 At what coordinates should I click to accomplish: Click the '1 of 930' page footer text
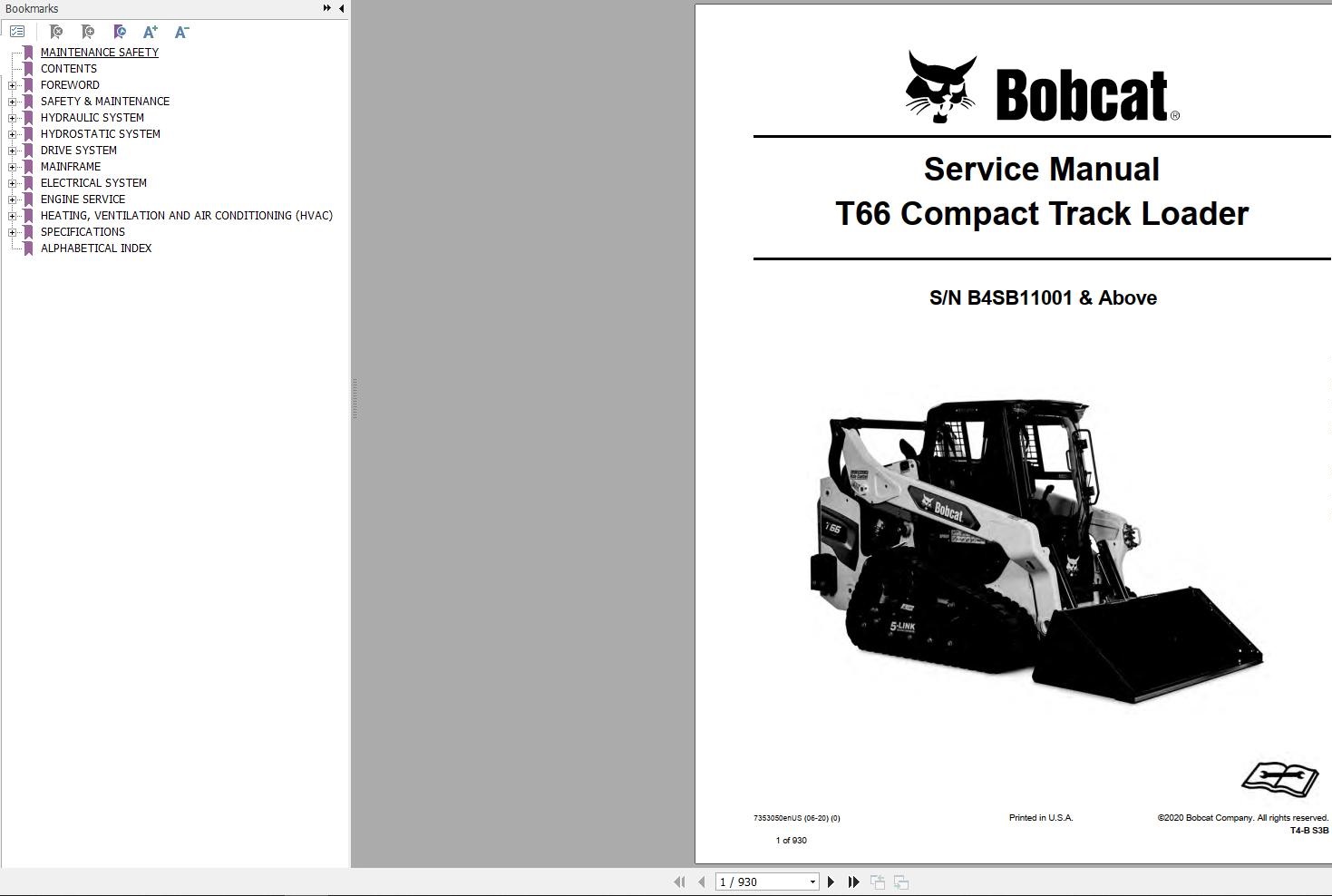(x=792, y=841)
